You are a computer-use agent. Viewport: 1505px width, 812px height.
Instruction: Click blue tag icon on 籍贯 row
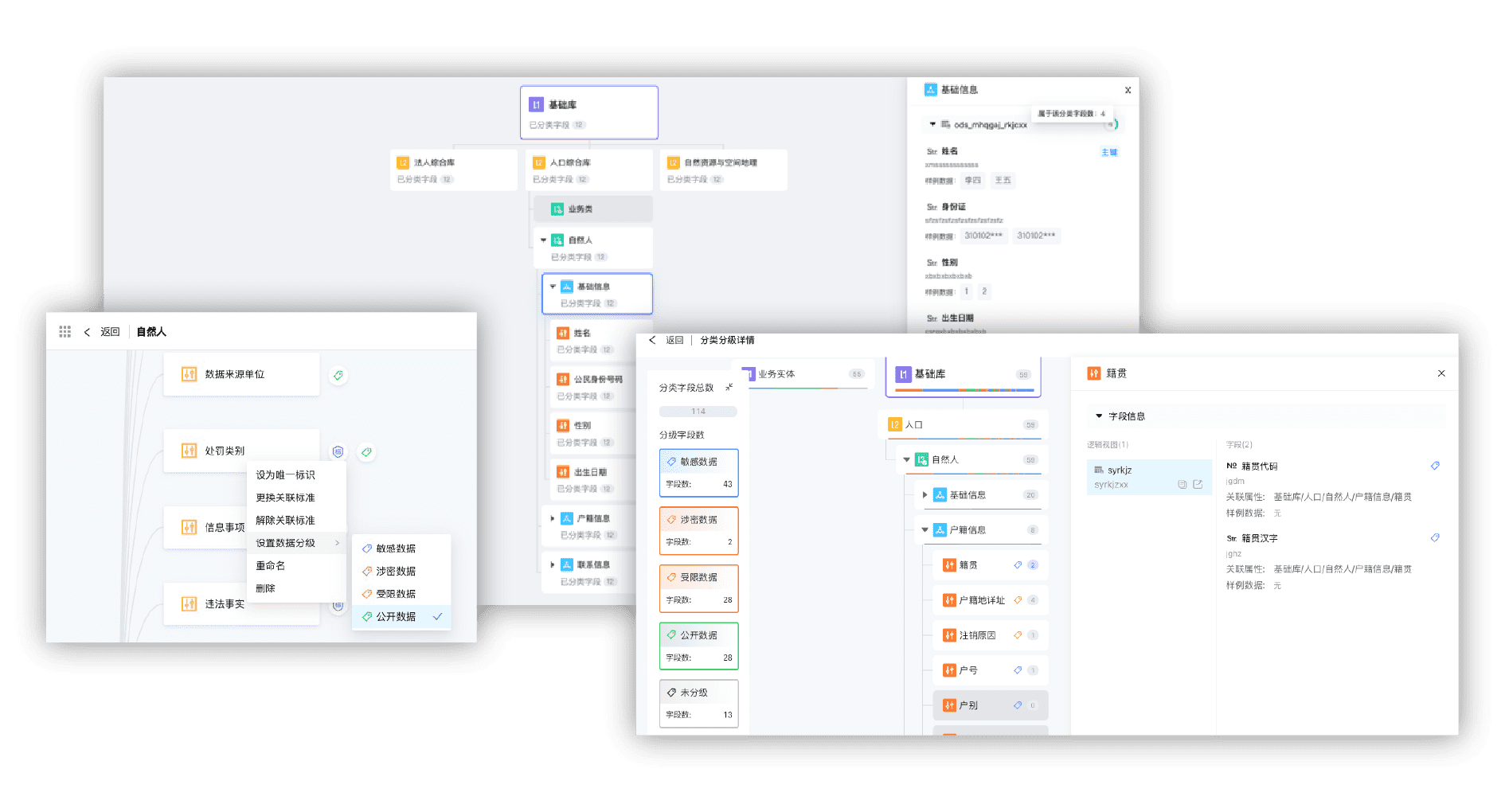coord(1018,565)
